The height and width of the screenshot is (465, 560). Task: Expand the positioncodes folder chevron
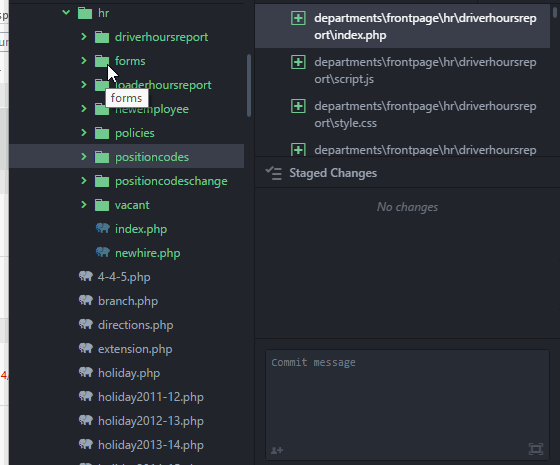click(84, 156)
